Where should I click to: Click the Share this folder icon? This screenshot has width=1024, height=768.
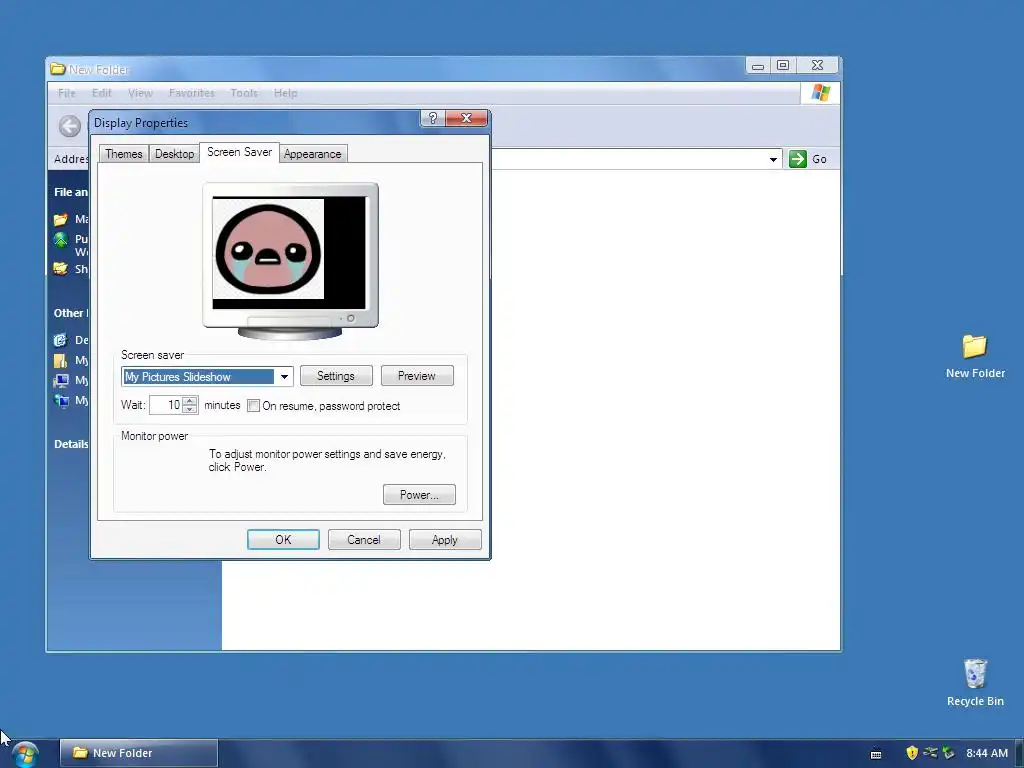coord(61,268)
